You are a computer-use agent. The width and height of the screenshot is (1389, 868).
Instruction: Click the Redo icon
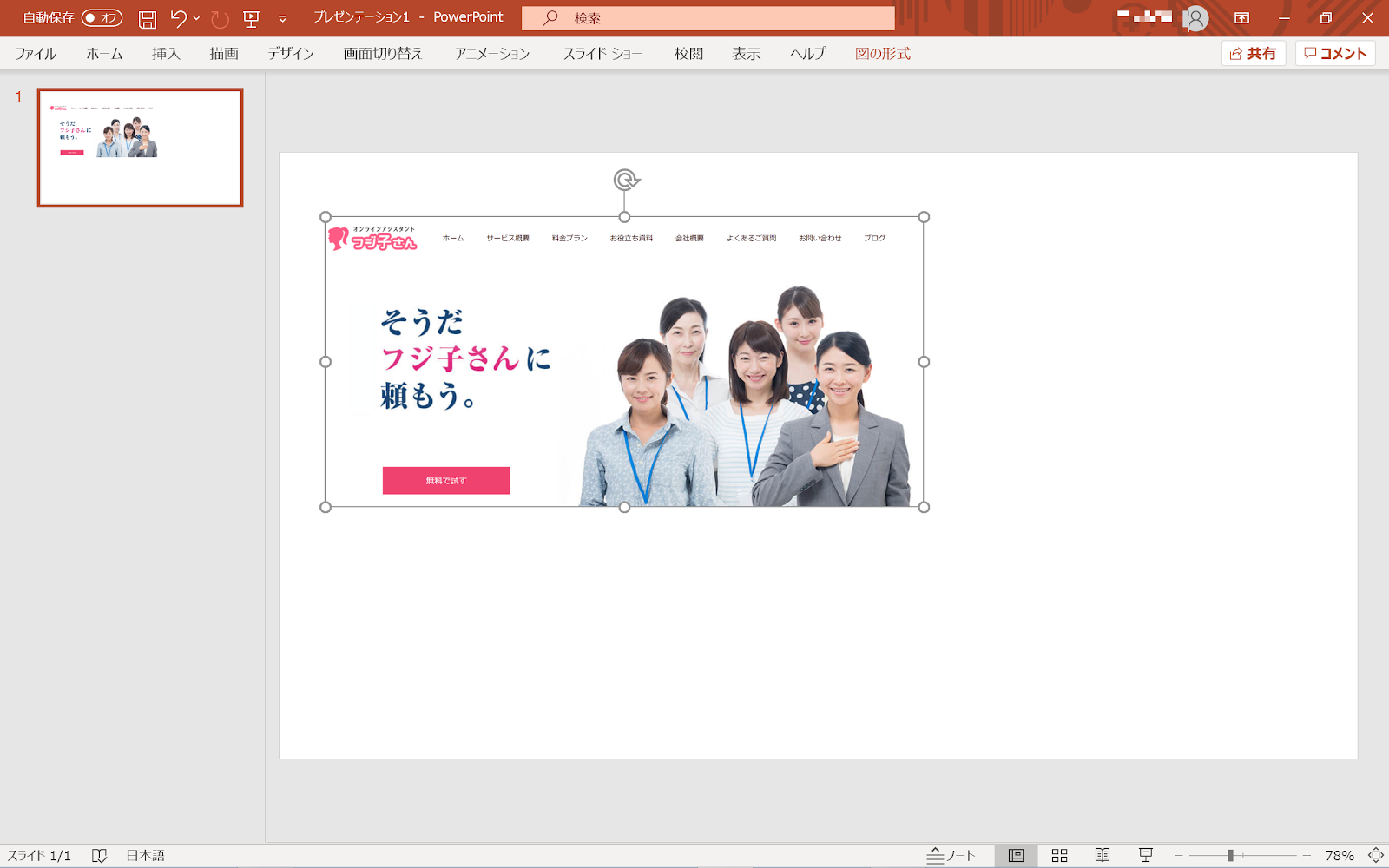click(x=220, y=18)
